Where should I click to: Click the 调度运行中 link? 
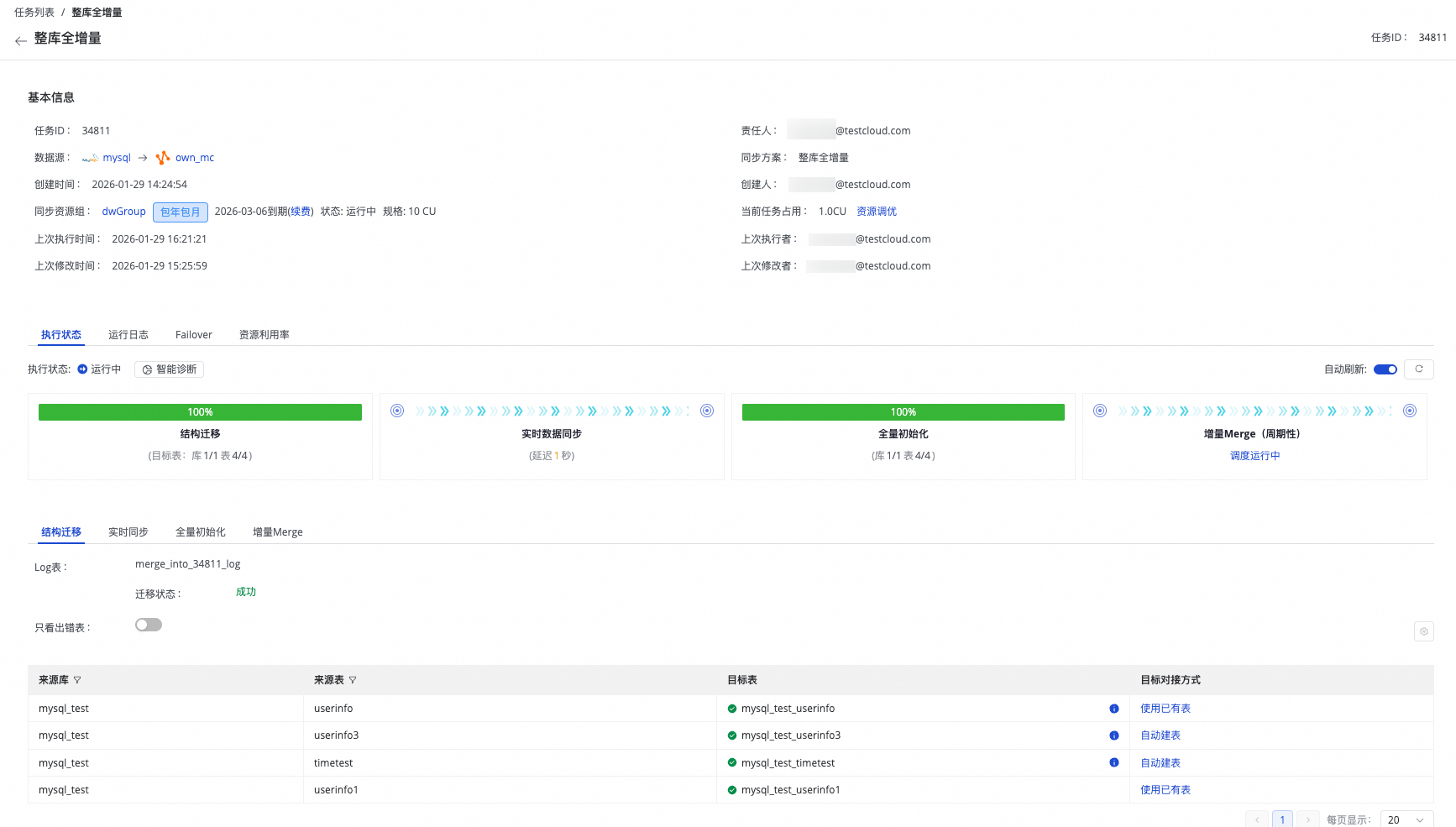coord(1255,456)
